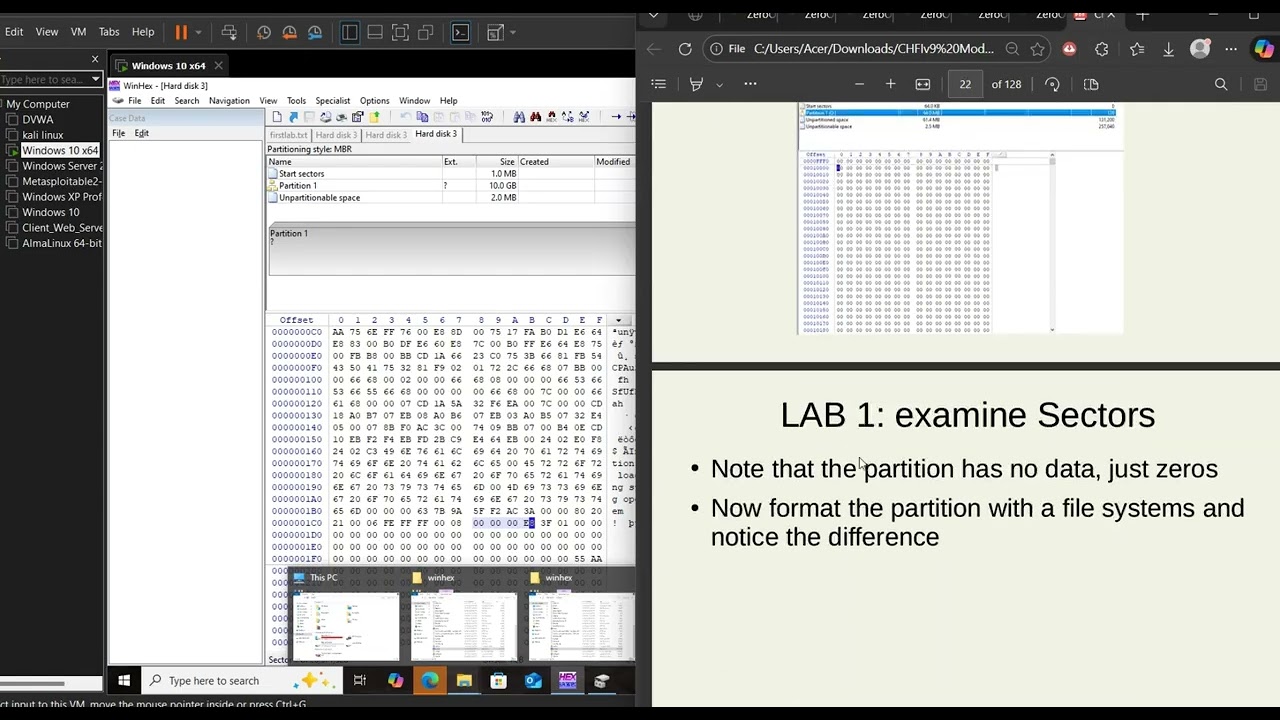Open the PDF table of contents
This screenshot has width=1280, height=720.
[x=658, y=84]
